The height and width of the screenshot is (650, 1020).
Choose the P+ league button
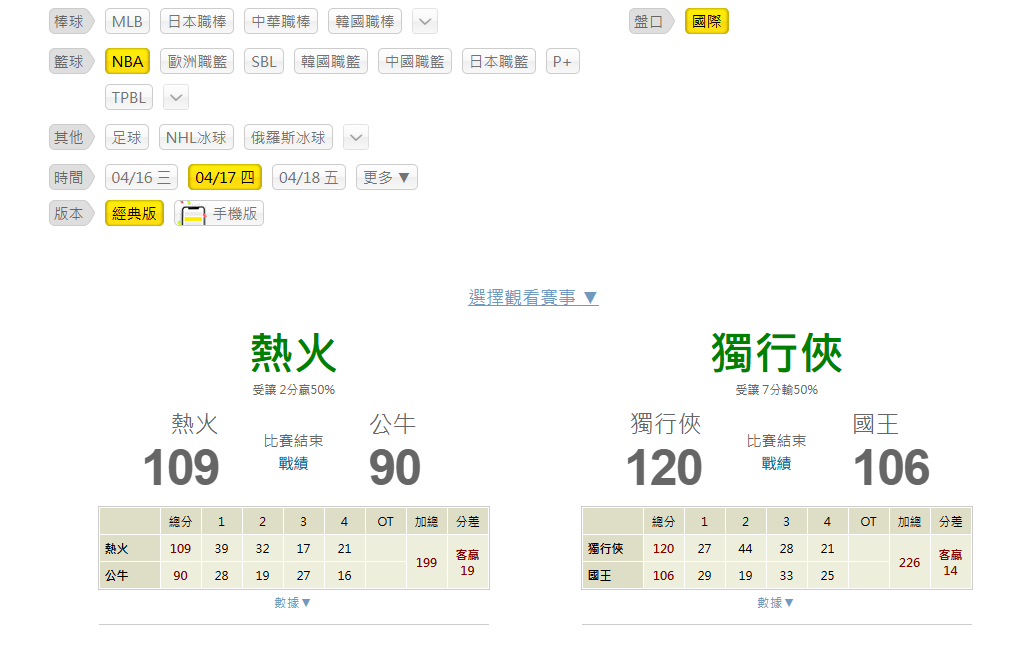tap(563, 62)
